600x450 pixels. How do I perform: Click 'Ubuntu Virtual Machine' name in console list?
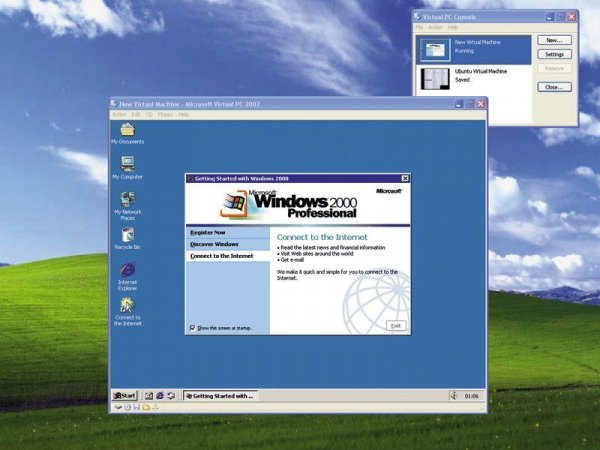pyautogui.click(x=481, y=71)
